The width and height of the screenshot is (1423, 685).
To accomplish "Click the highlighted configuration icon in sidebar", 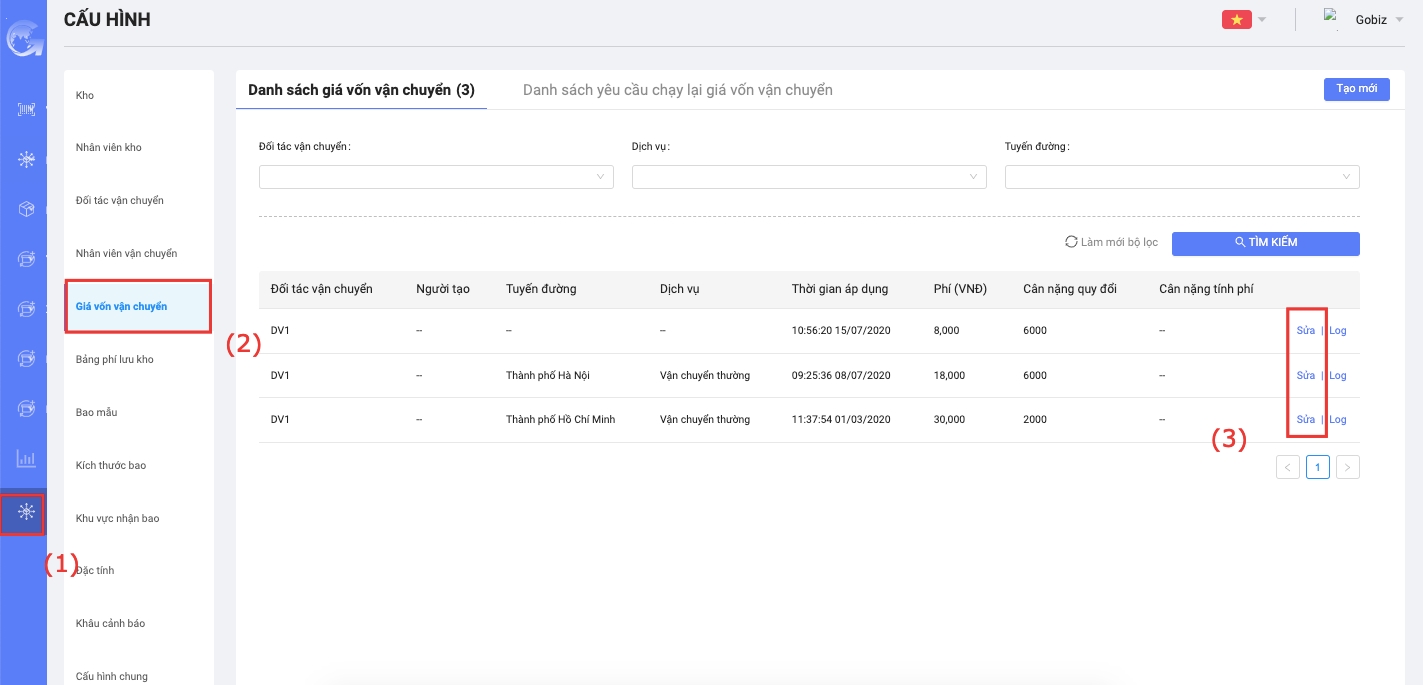I will click(26, 513).
